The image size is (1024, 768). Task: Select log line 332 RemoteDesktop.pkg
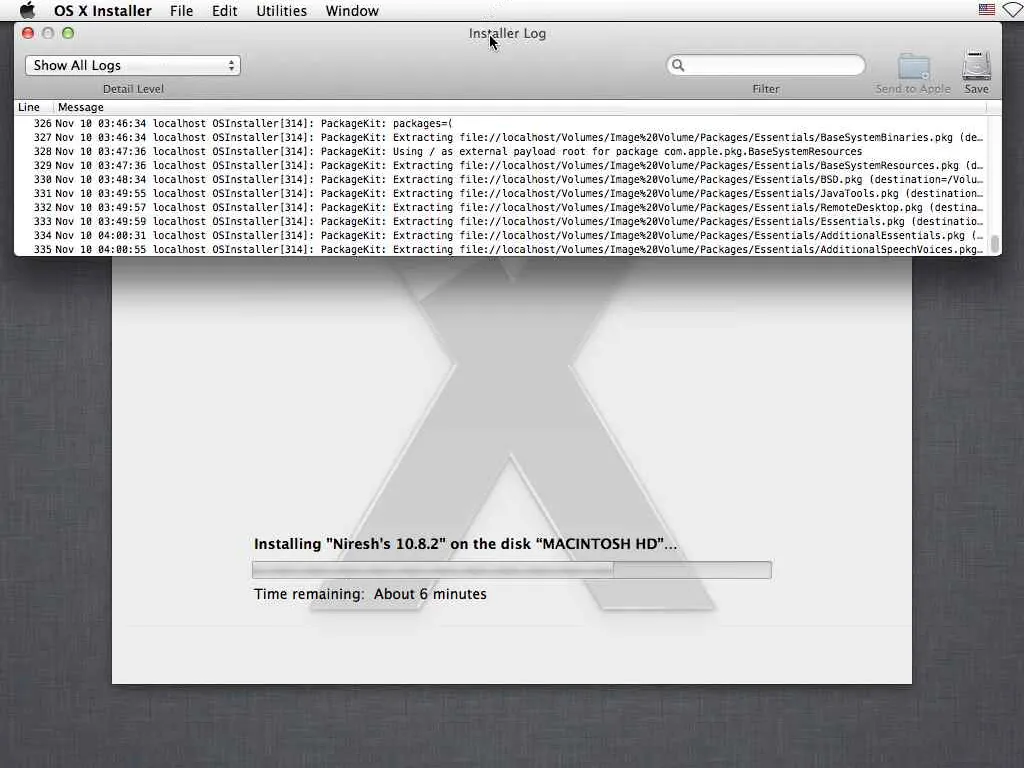tap(500, 208)
